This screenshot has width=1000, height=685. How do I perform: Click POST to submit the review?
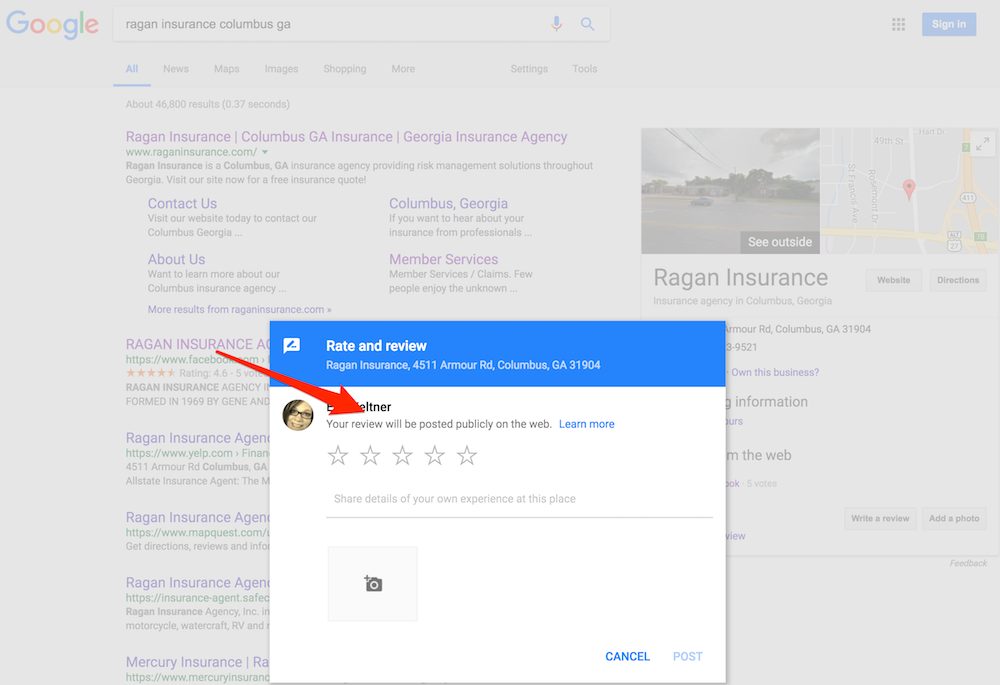tap(688, 656)
